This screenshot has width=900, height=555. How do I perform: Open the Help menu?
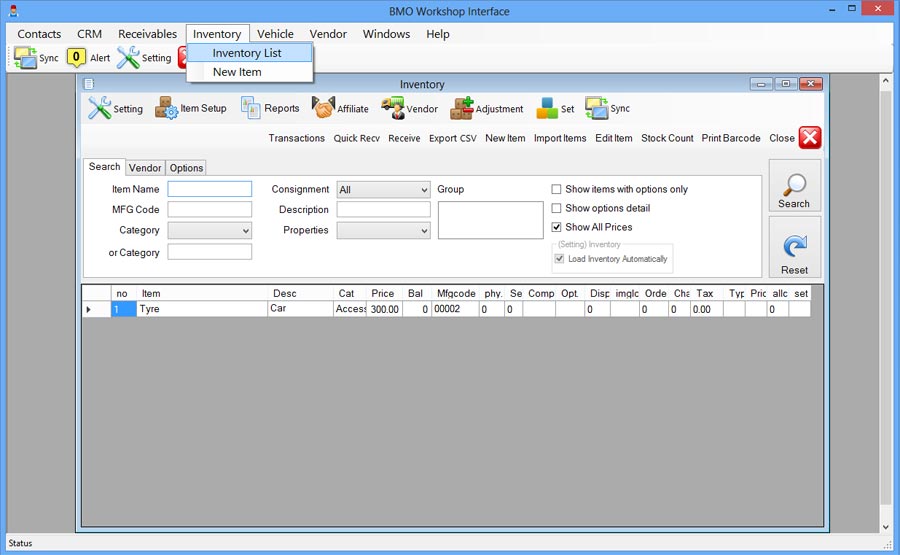click(x=437, y=34)
